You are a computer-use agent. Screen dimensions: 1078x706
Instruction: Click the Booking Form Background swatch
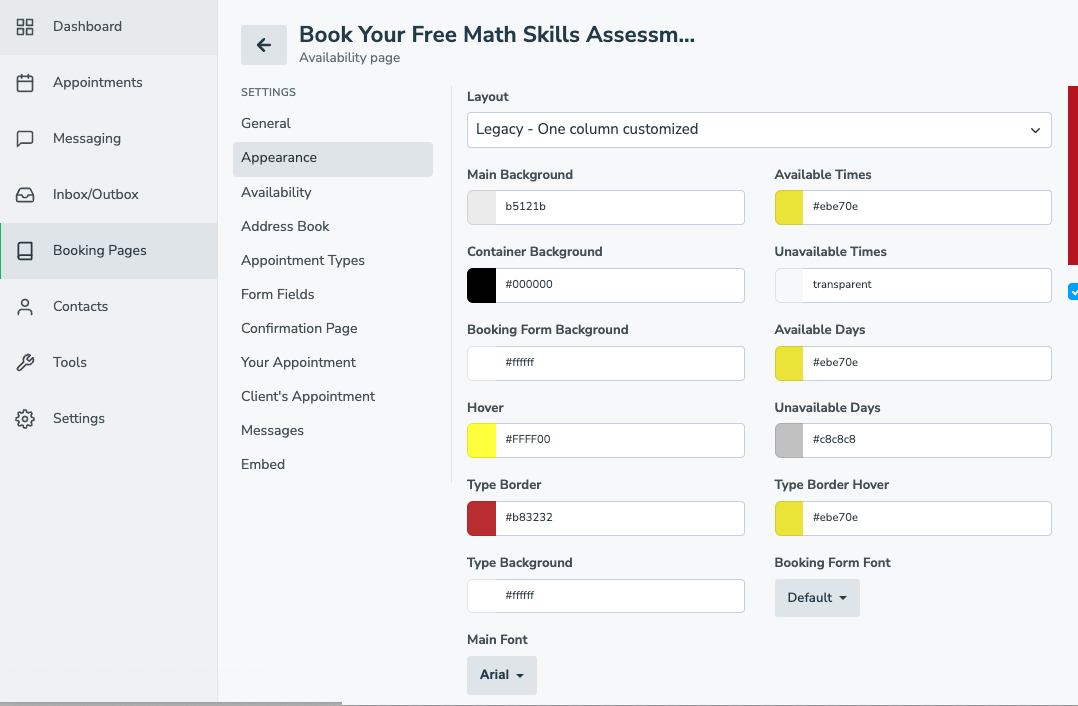(482, 363)
